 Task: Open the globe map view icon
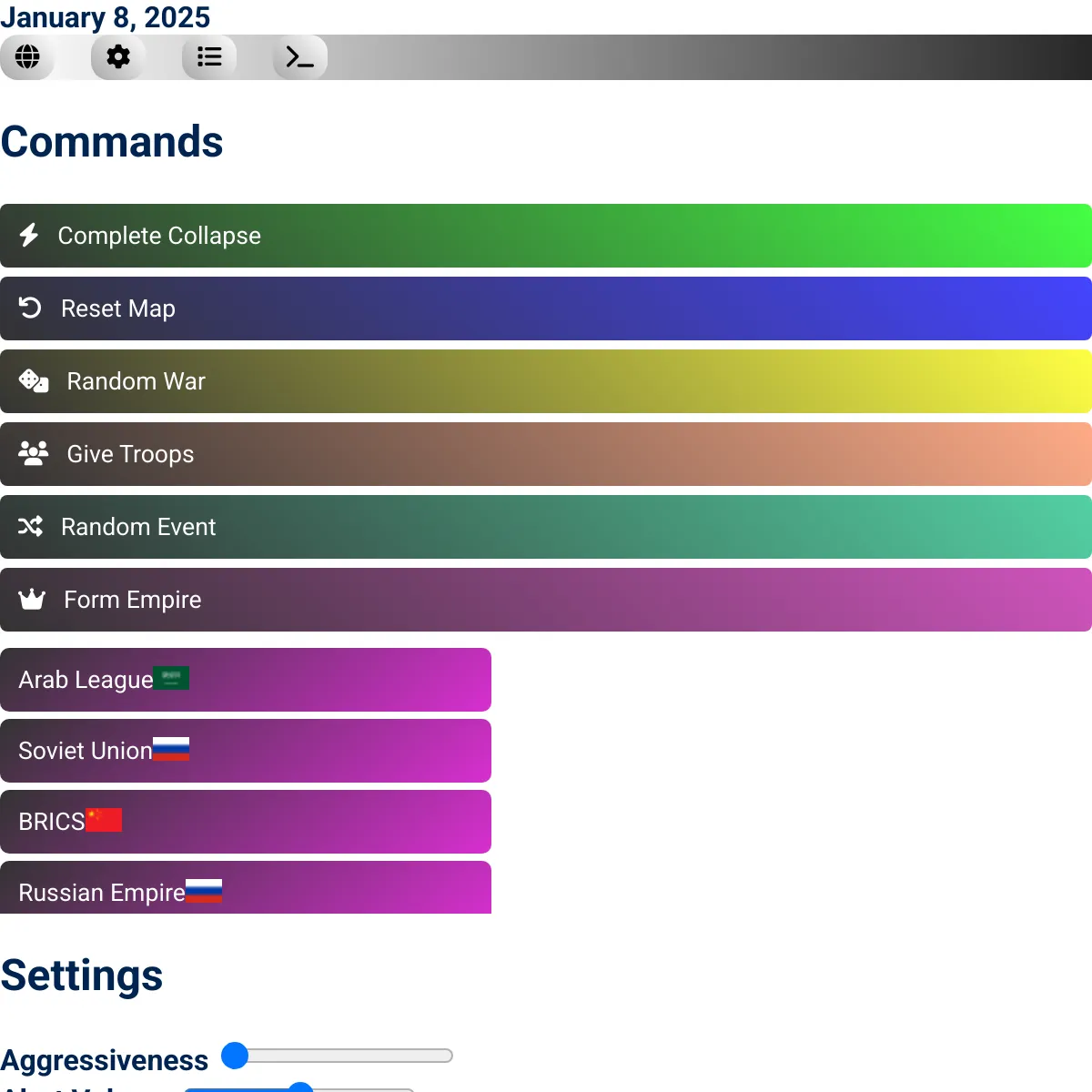tap(27, 57)
